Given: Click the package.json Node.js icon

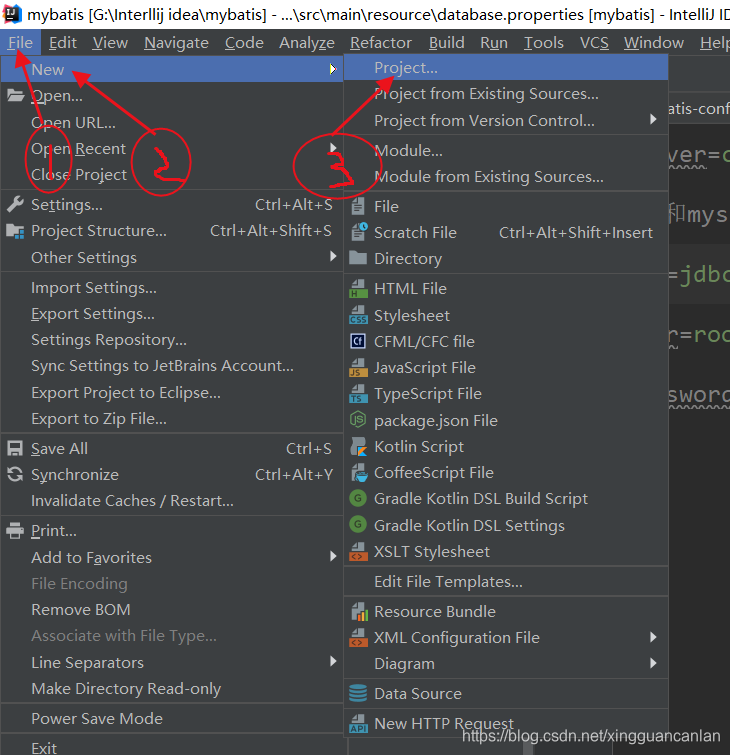Looking at the screenshot, I should point(358,420).
